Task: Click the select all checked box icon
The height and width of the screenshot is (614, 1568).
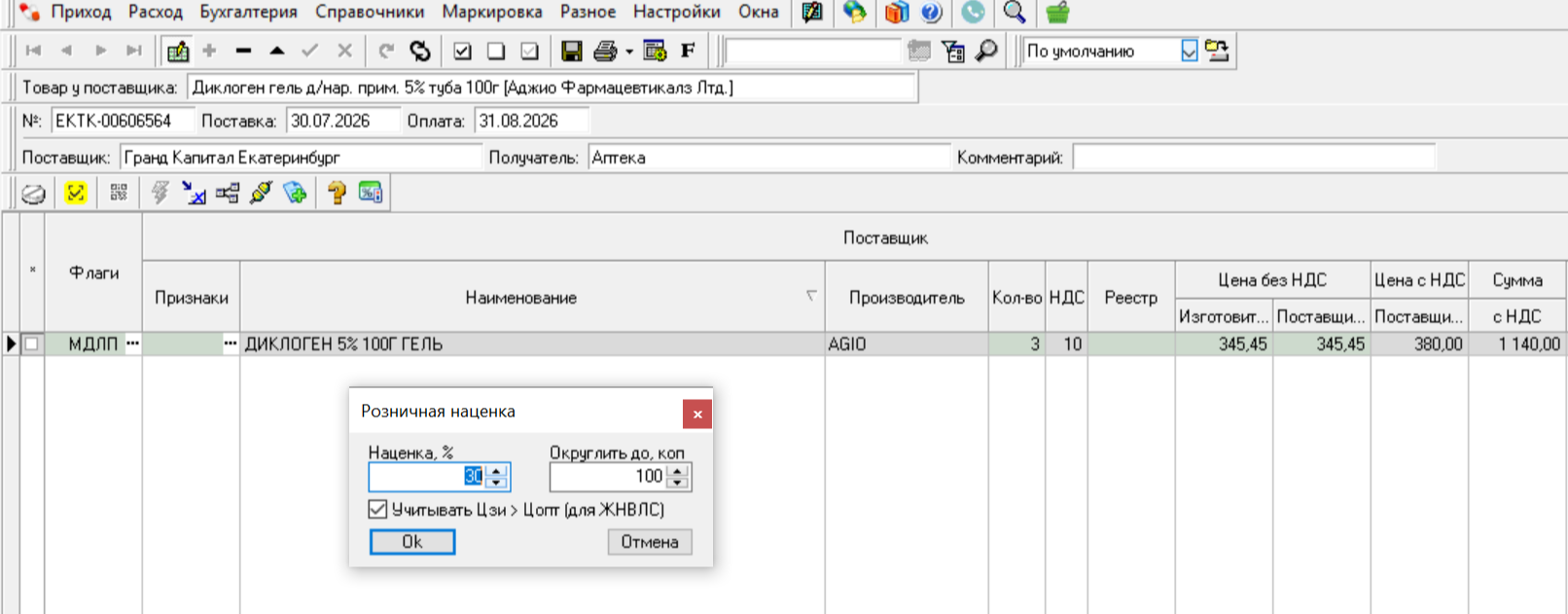Action: (x=463, y=51)
